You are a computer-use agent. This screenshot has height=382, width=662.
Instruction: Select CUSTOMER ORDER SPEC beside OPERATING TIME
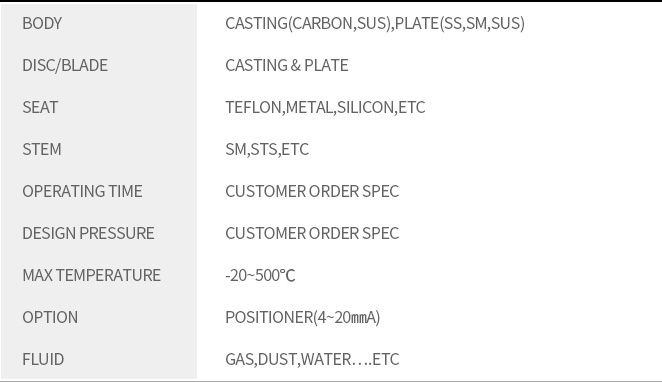(312, 191)
